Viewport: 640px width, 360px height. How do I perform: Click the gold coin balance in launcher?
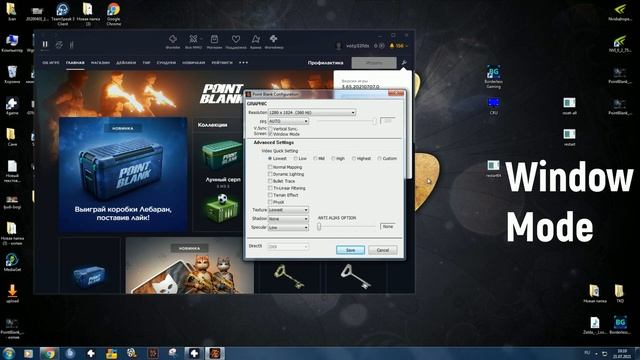coord(397,46)
